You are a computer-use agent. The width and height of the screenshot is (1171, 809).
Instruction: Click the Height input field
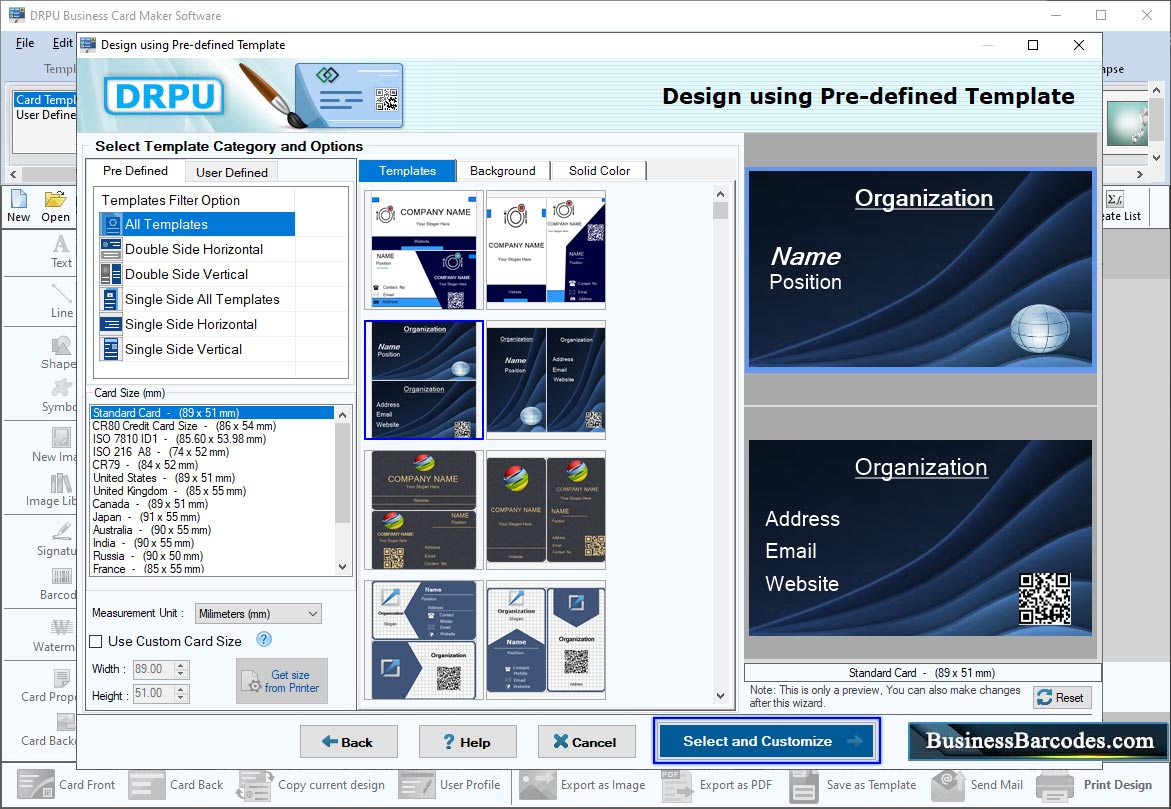point(153,694)
